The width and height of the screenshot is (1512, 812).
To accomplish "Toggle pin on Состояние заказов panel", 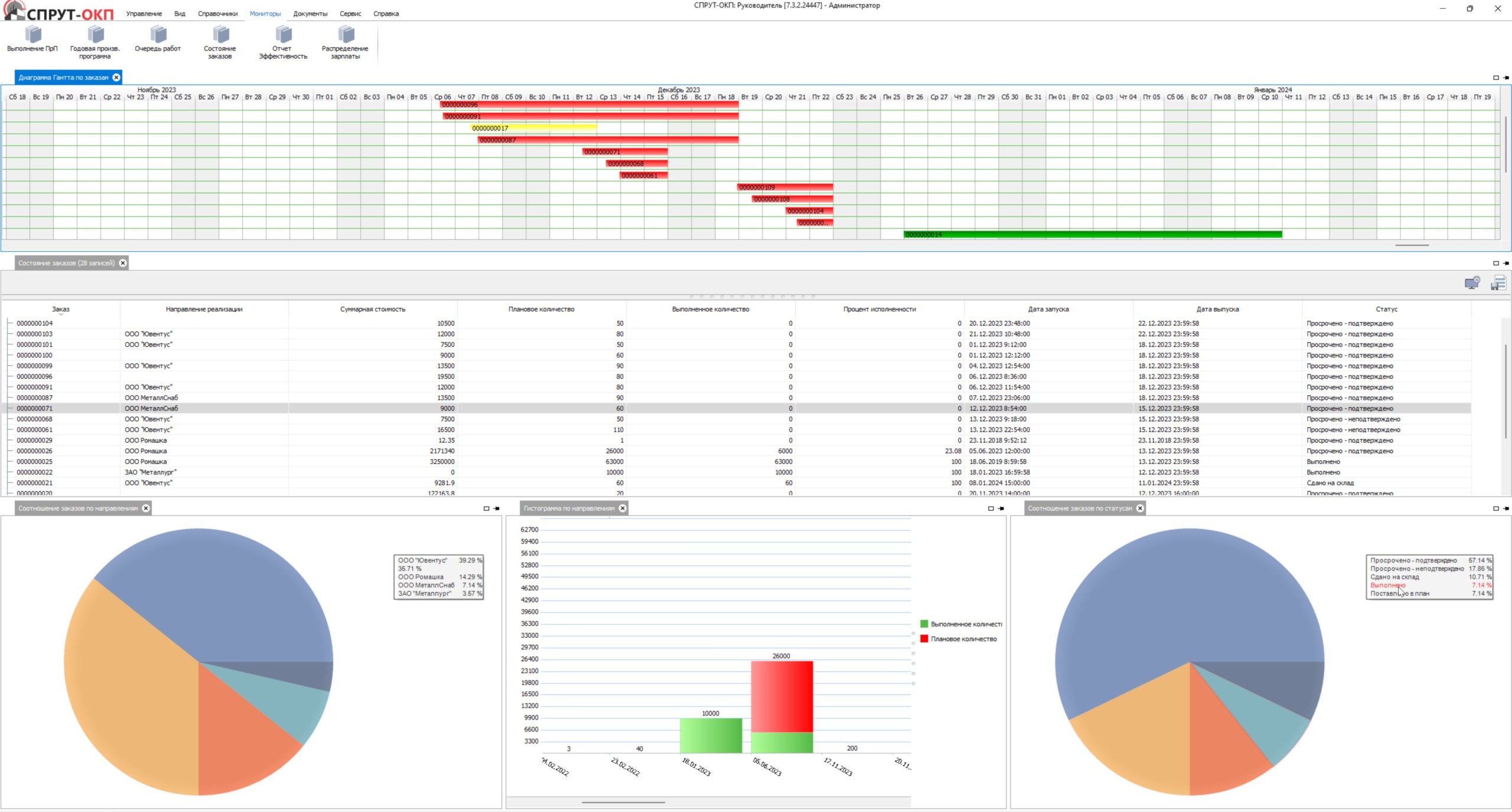I will [1506, 263].
